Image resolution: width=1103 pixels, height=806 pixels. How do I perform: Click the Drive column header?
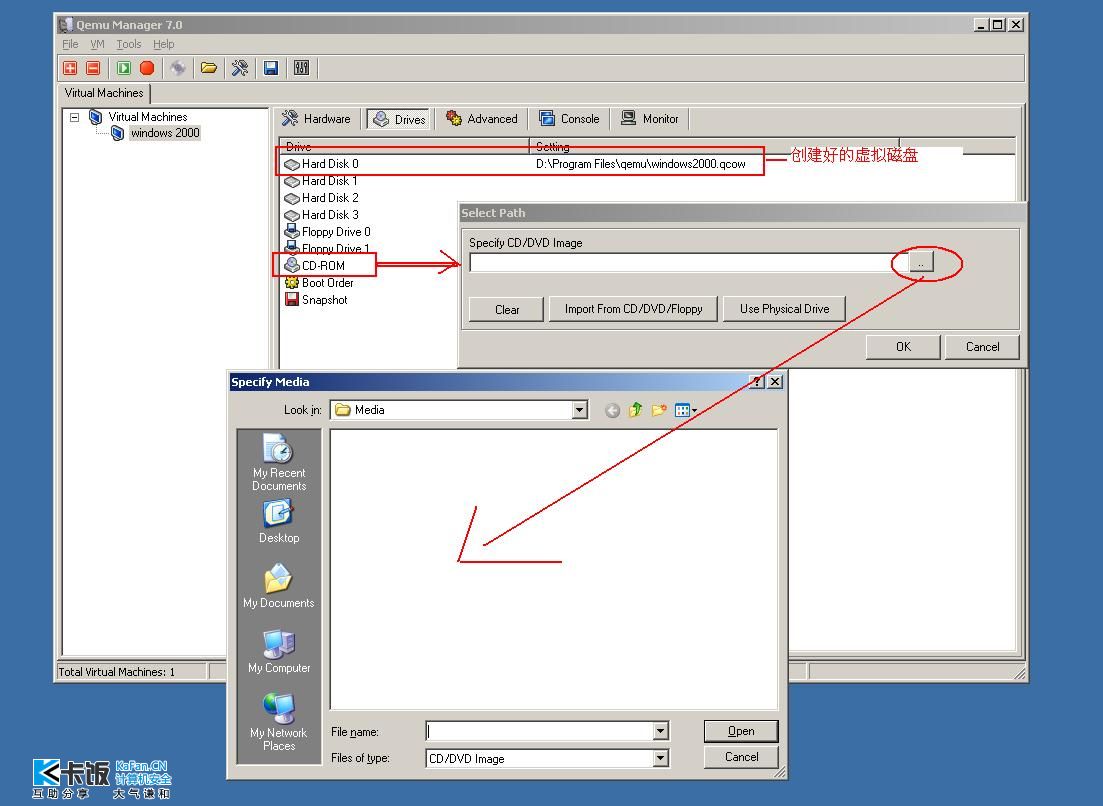pos(404,146)
